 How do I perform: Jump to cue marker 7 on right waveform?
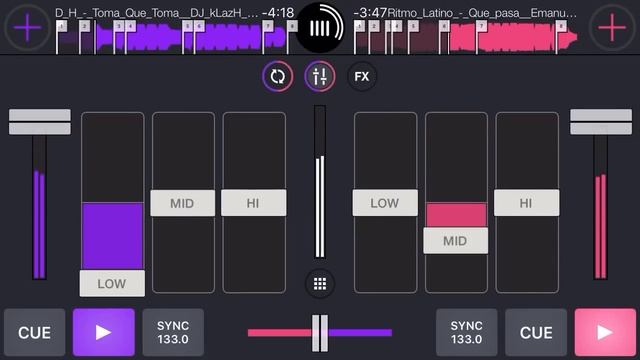point(482,27)
